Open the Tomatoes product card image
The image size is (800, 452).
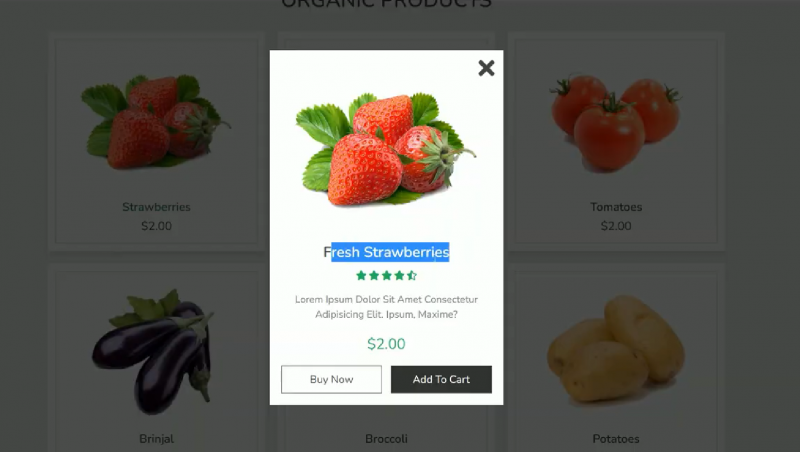(616, 122)
